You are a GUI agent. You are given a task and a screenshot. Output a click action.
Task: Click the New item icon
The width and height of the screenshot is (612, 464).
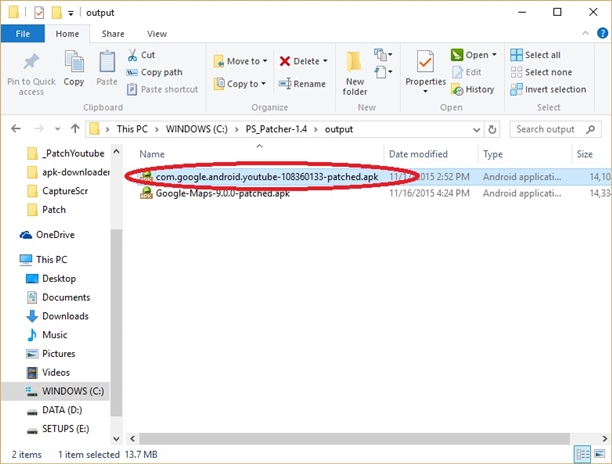pyautogui.click(x=381, y=54)
